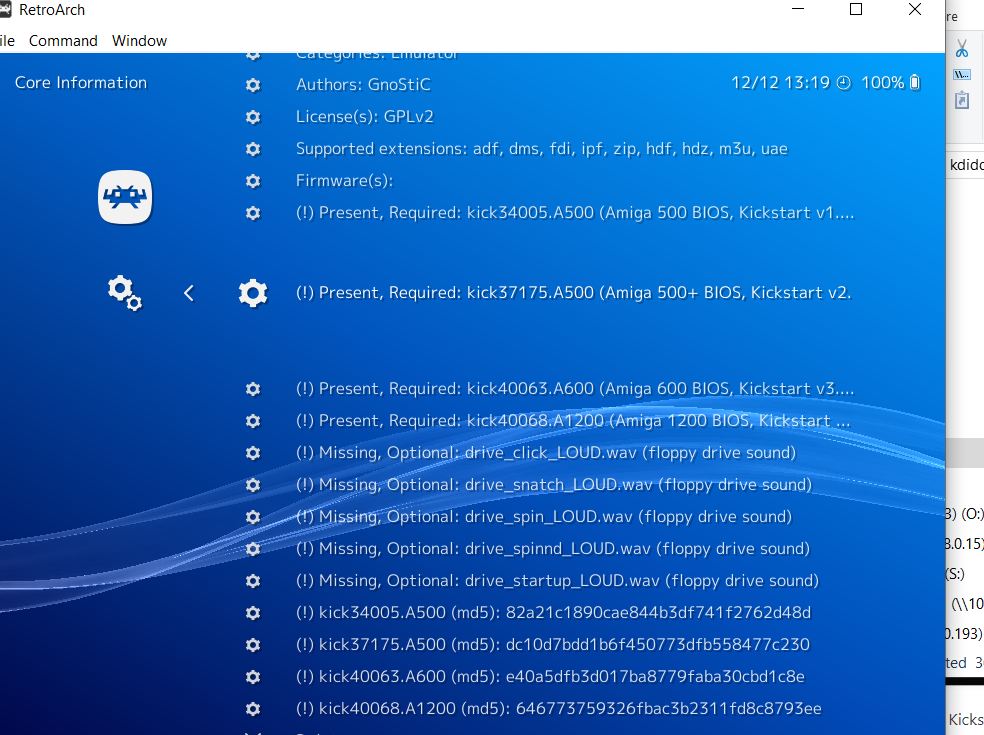Open the partially visible File menu
Screen dimensions: 984x735
pyautogui.click(x=7, y=41)
